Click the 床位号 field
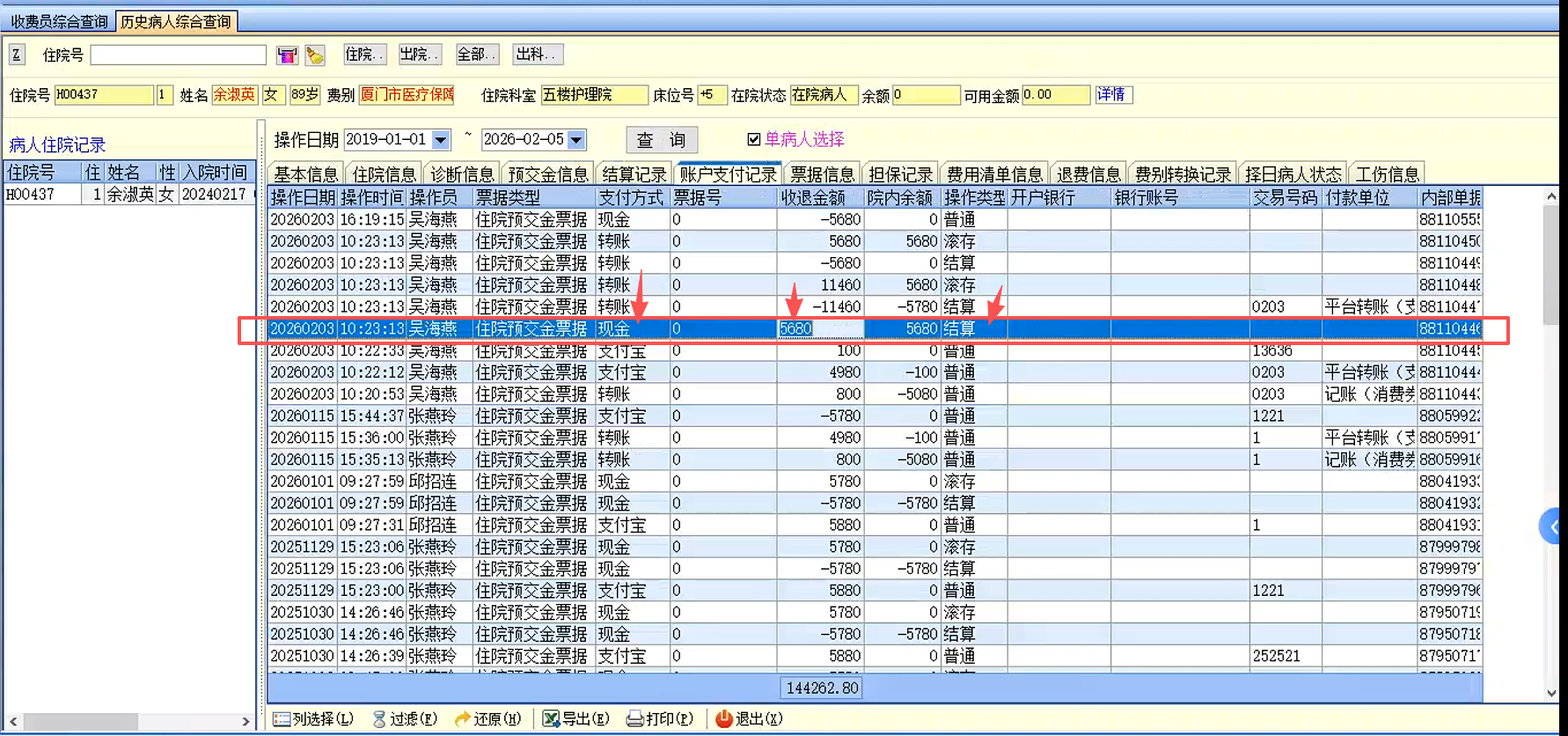The image size is (1568, 736). [x=712, y=94]
